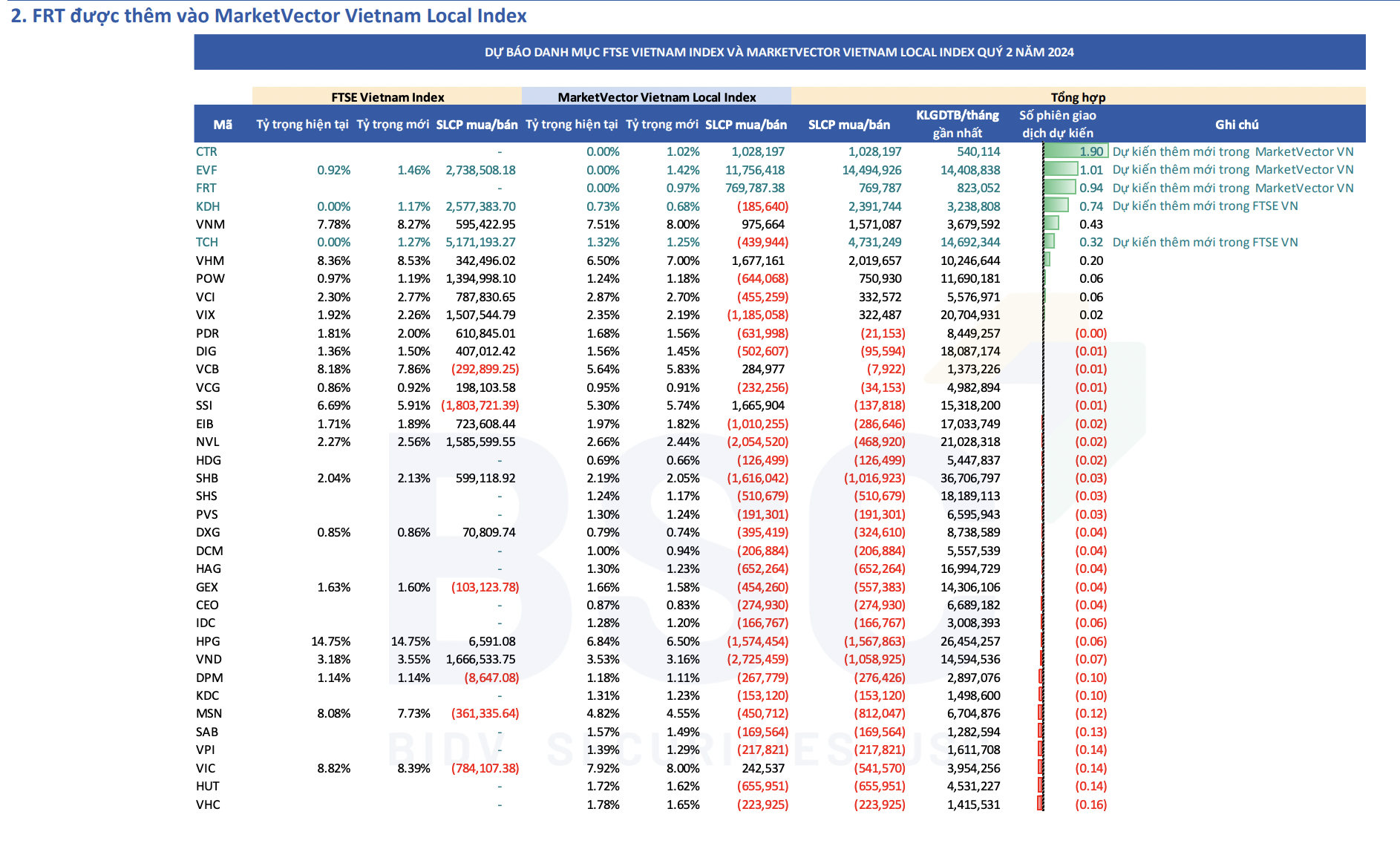Select the FTSE Vietnam Index group header
Image resolution: width=1400 pixels, height=849 pixels.
pos(387,97)
